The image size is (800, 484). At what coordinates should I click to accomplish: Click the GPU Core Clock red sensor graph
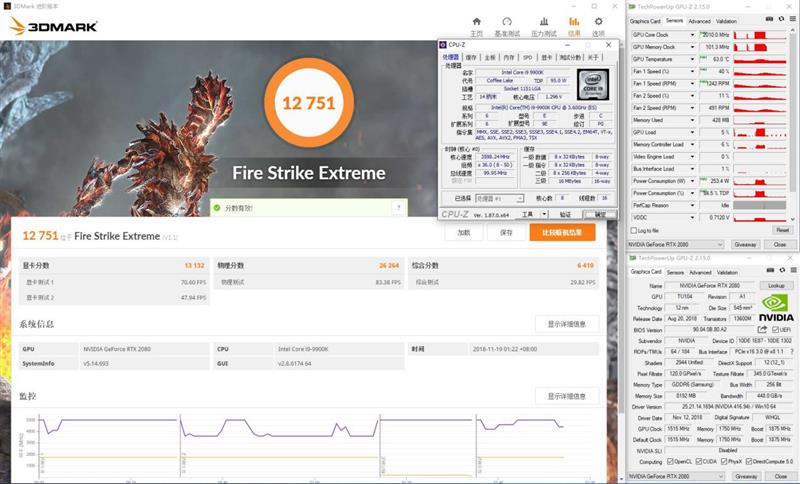pos(759,35)
